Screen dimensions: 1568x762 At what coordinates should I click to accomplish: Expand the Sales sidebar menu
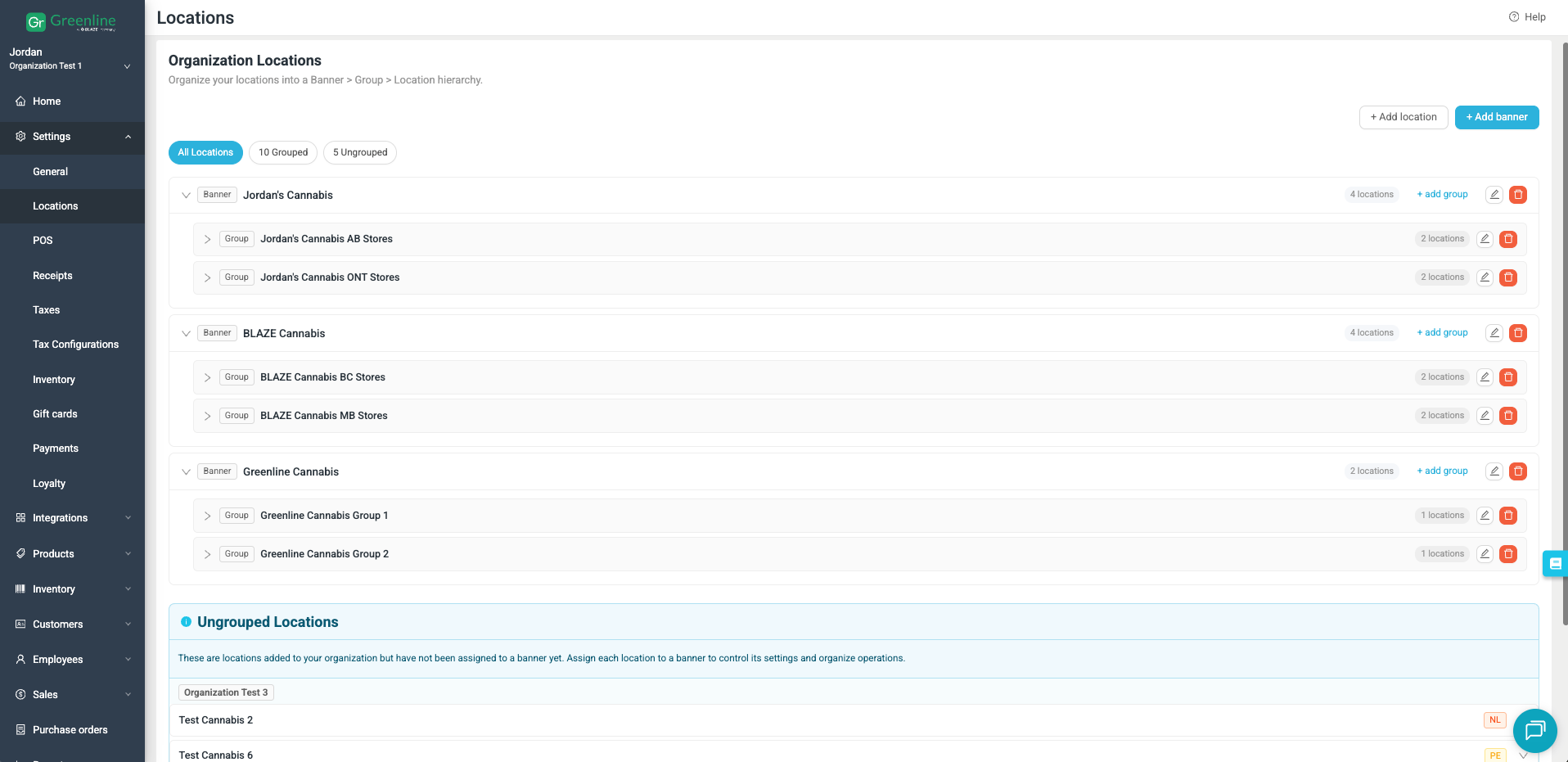pos(72,695)
